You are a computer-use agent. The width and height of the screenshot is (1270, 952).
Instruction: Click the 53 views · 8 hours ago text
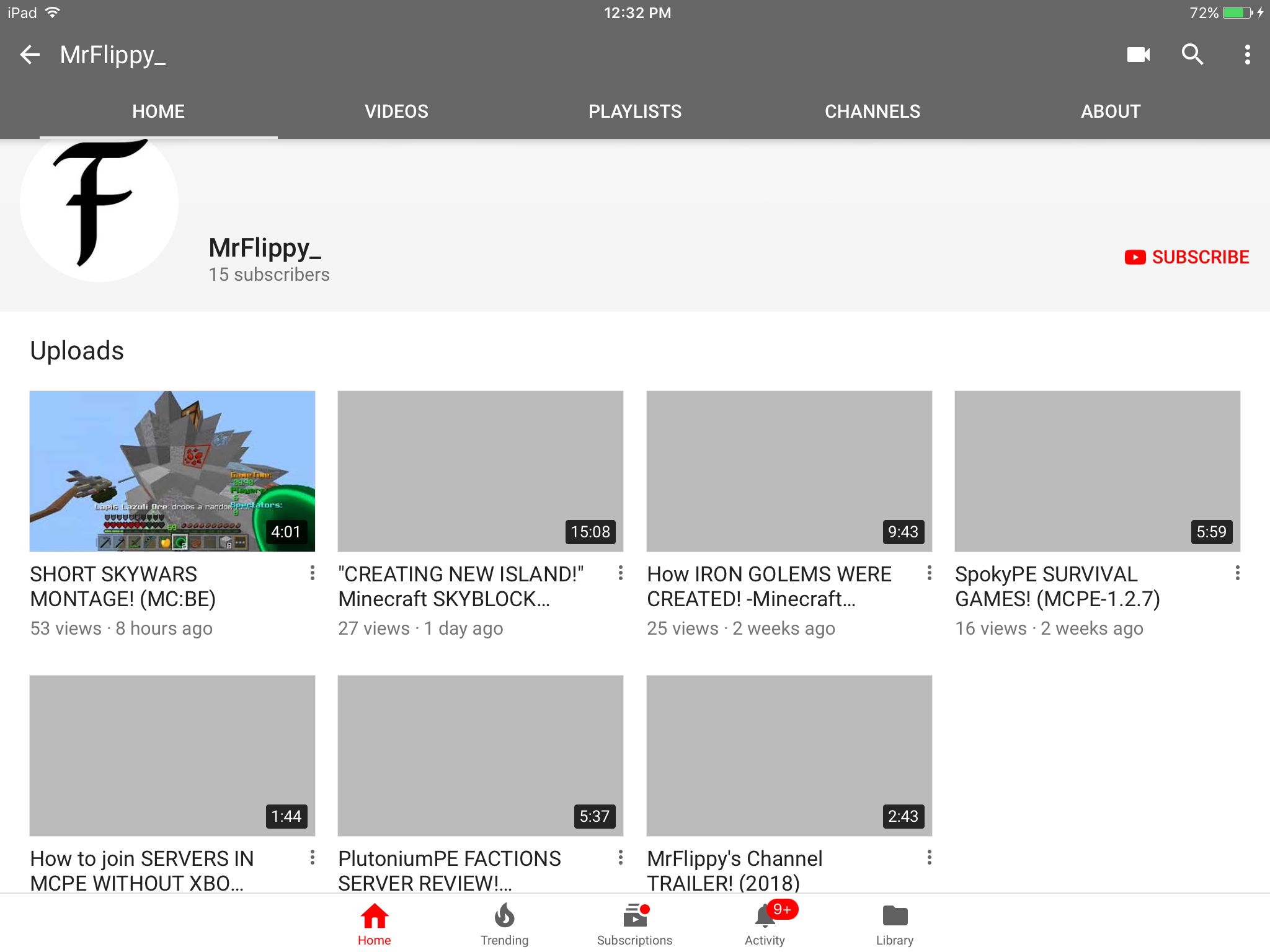(x=122, y=628)
